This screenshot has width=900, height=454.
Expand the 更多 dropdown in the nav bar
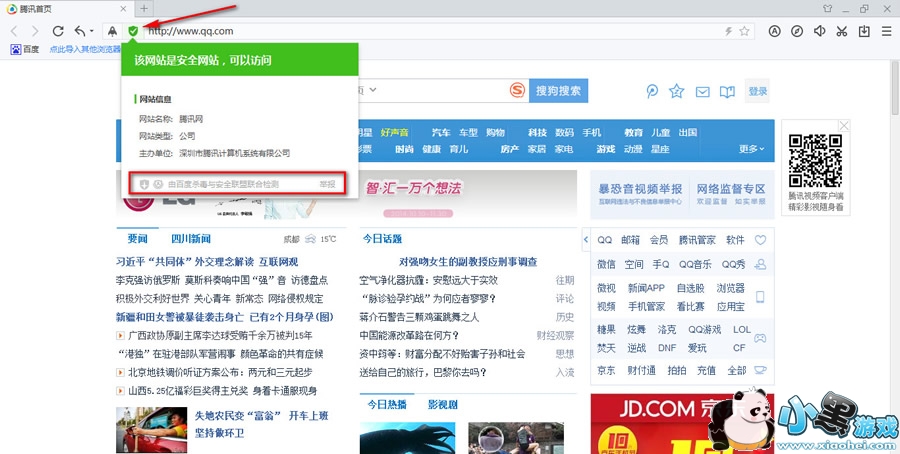(x=752, y=149)
